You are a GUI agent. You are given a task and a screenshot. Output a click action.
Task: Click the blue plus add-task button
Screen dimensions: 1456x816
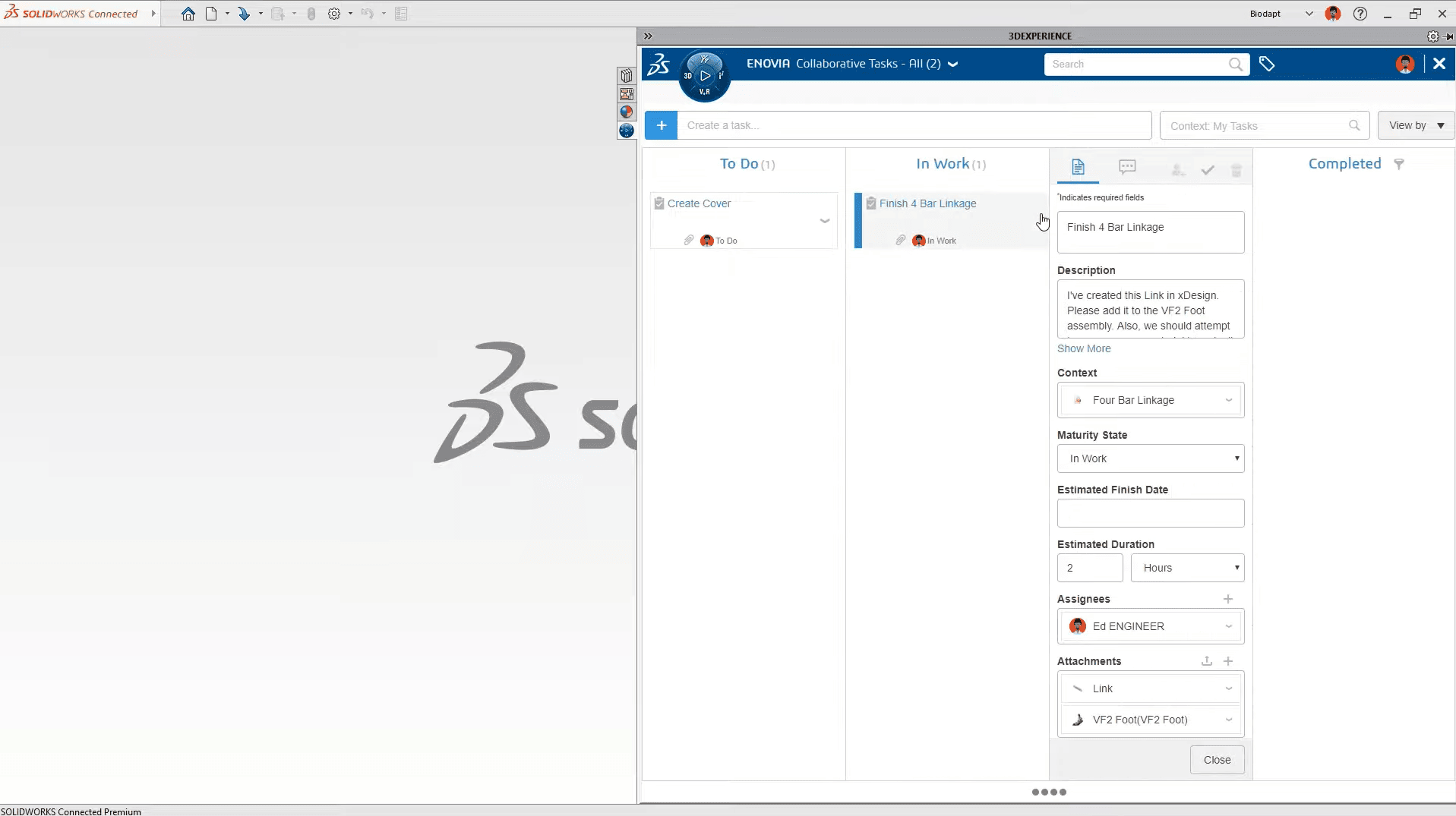point(662,125)
